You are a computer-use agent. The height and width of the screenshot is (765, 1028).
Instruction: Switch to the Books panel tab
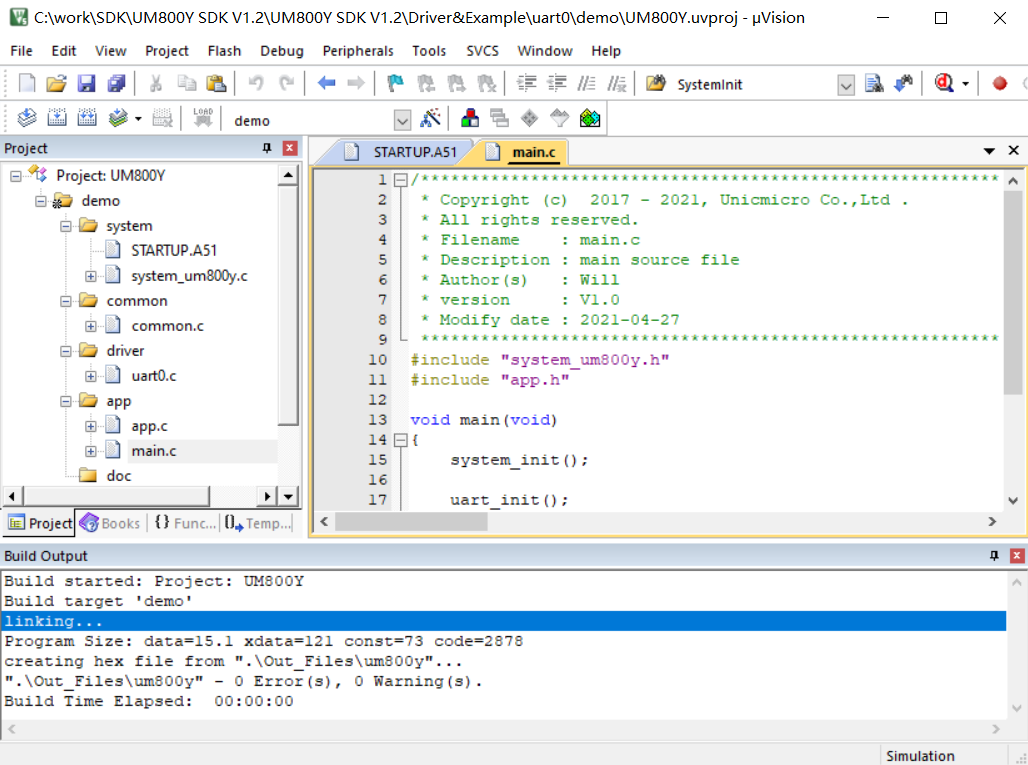[x=110, y=523]
